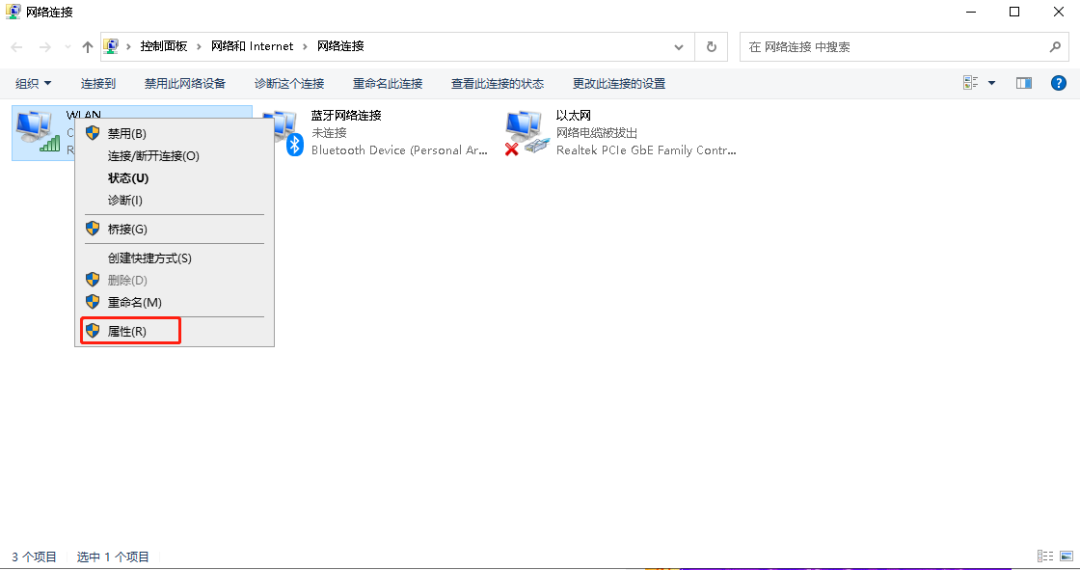The height and width of the screenshot is (570, 1080).
Task: Click 诊断这个连接 toolbar button
Action: (x=289, y=83)
